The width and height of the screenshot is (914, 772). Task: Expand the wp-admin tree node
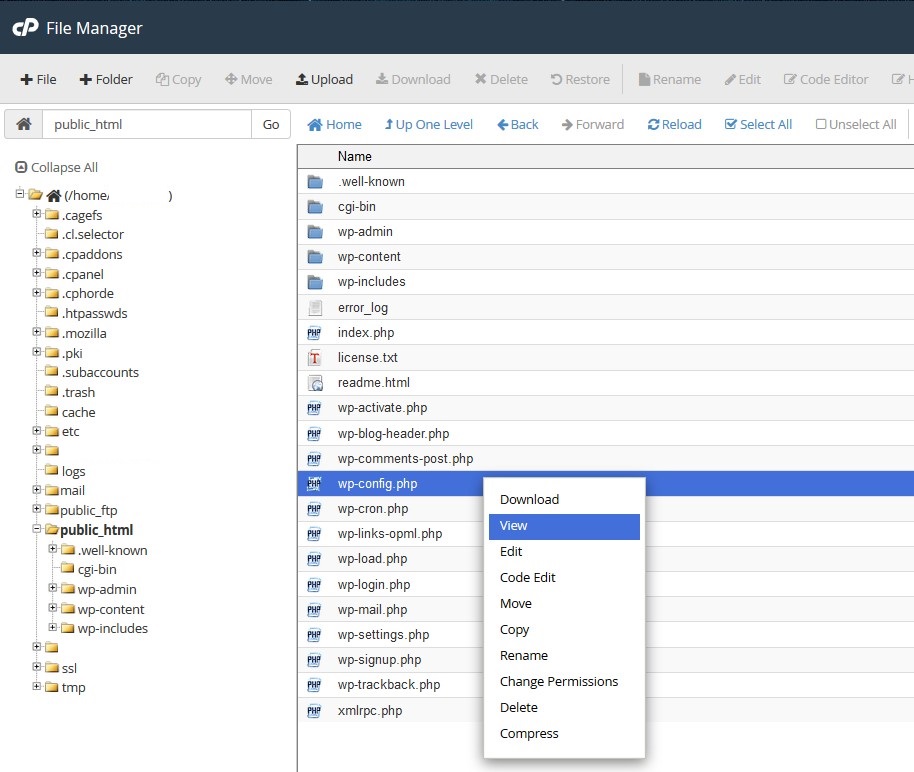tap(52, 588)
